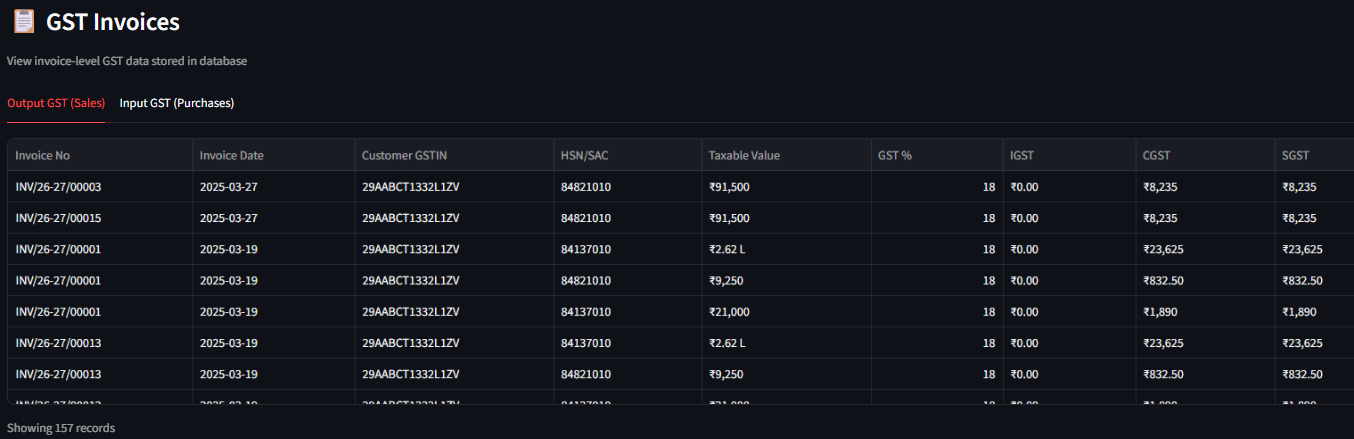1354x439 pixels.
Task: Click CGST ₹8,235 in INV/26-27/00015 row
Action: pos(1205,218)
